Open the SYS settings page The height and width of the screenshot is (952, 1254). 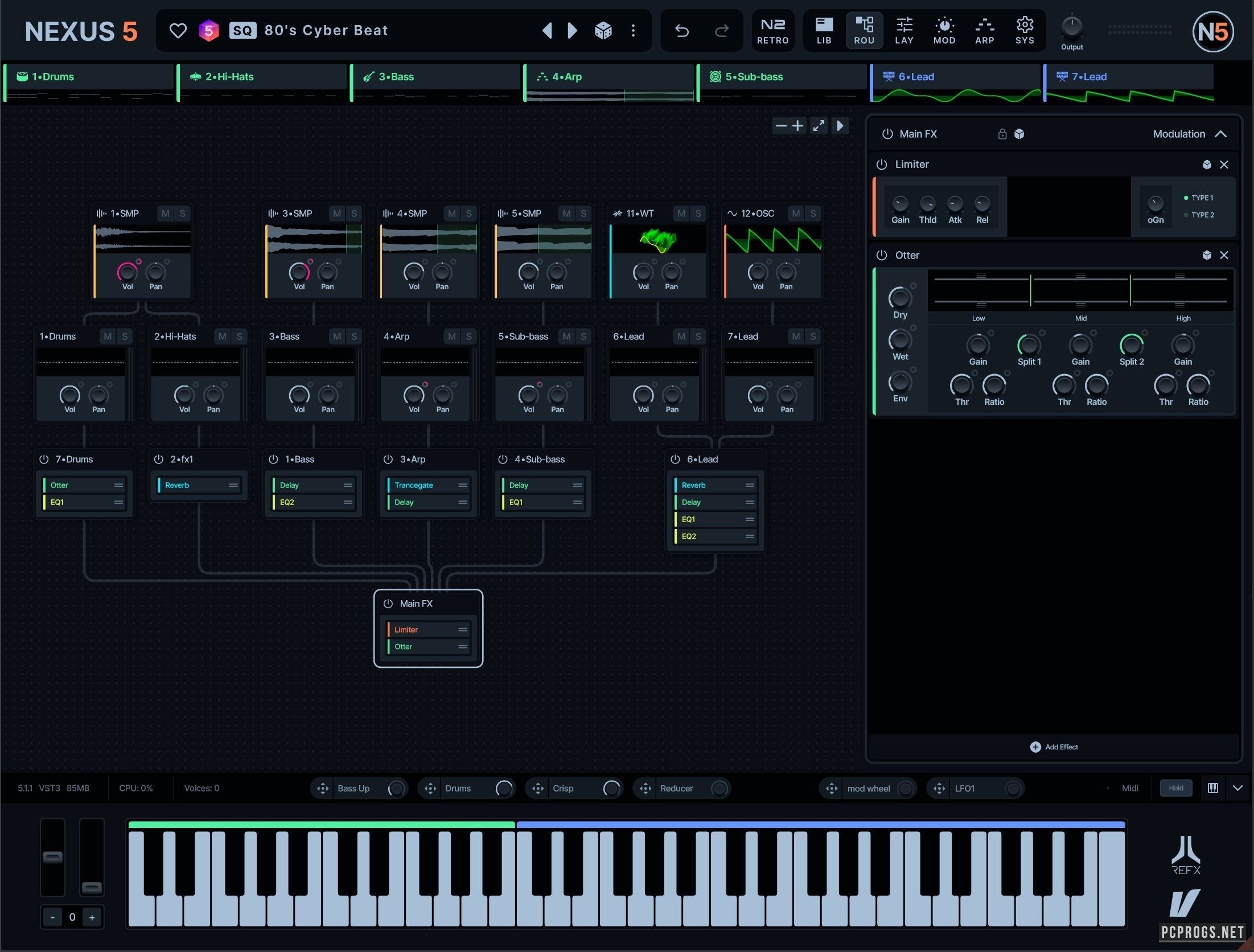point(1025,31)
